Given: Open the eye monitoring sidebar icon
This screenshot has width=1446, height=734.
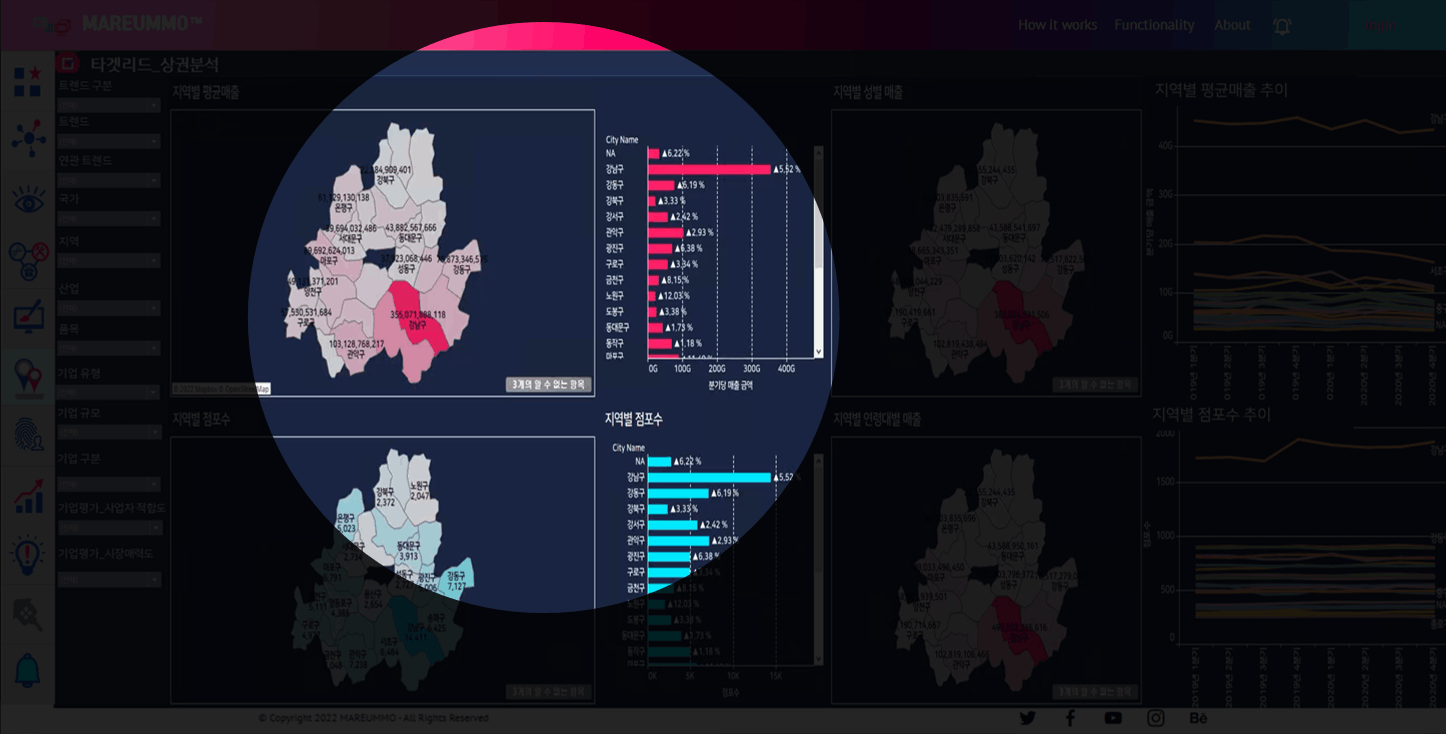Looking at the screenshot, I should (28, 199).
